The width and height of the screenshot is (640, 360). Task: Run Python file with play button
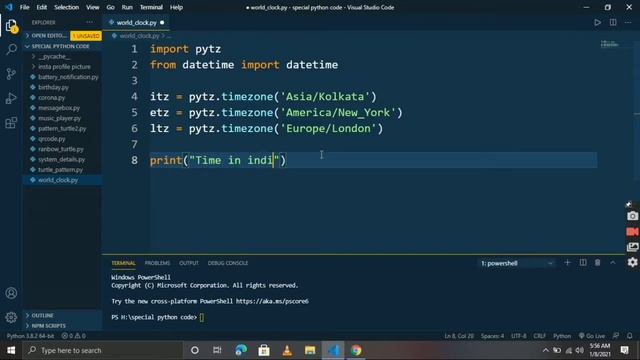(x=597, y=22)
